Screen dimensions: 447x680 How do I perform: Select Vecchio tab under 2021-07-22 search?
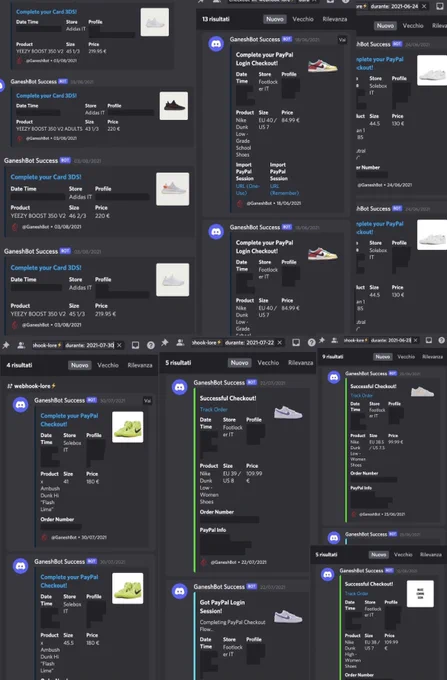268,363
